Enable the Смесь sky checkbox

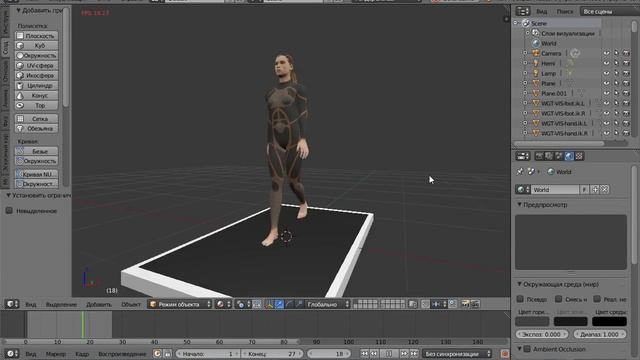559,299
